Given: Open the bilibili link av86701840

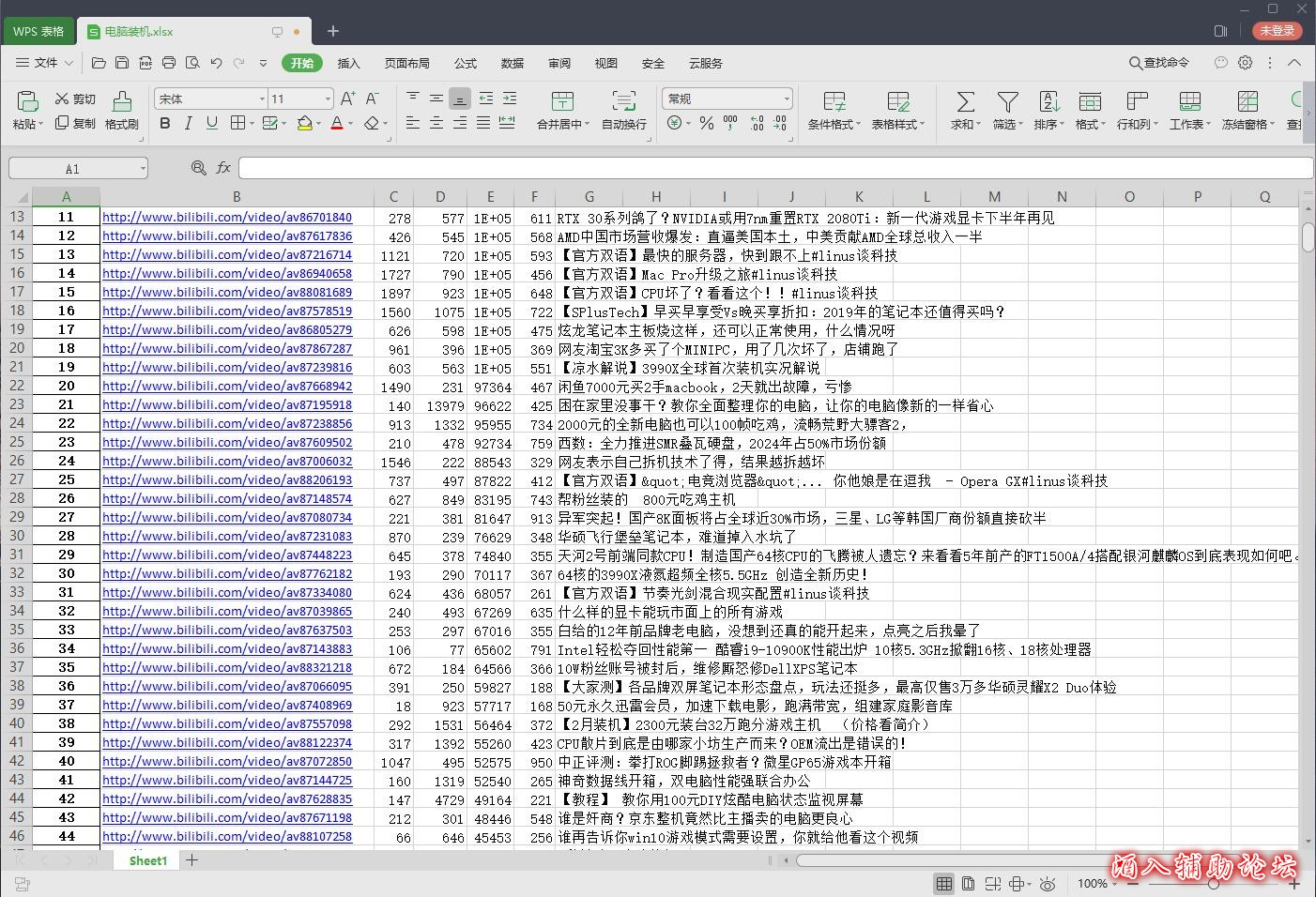Looking at the screenshot, I should 227,218.
